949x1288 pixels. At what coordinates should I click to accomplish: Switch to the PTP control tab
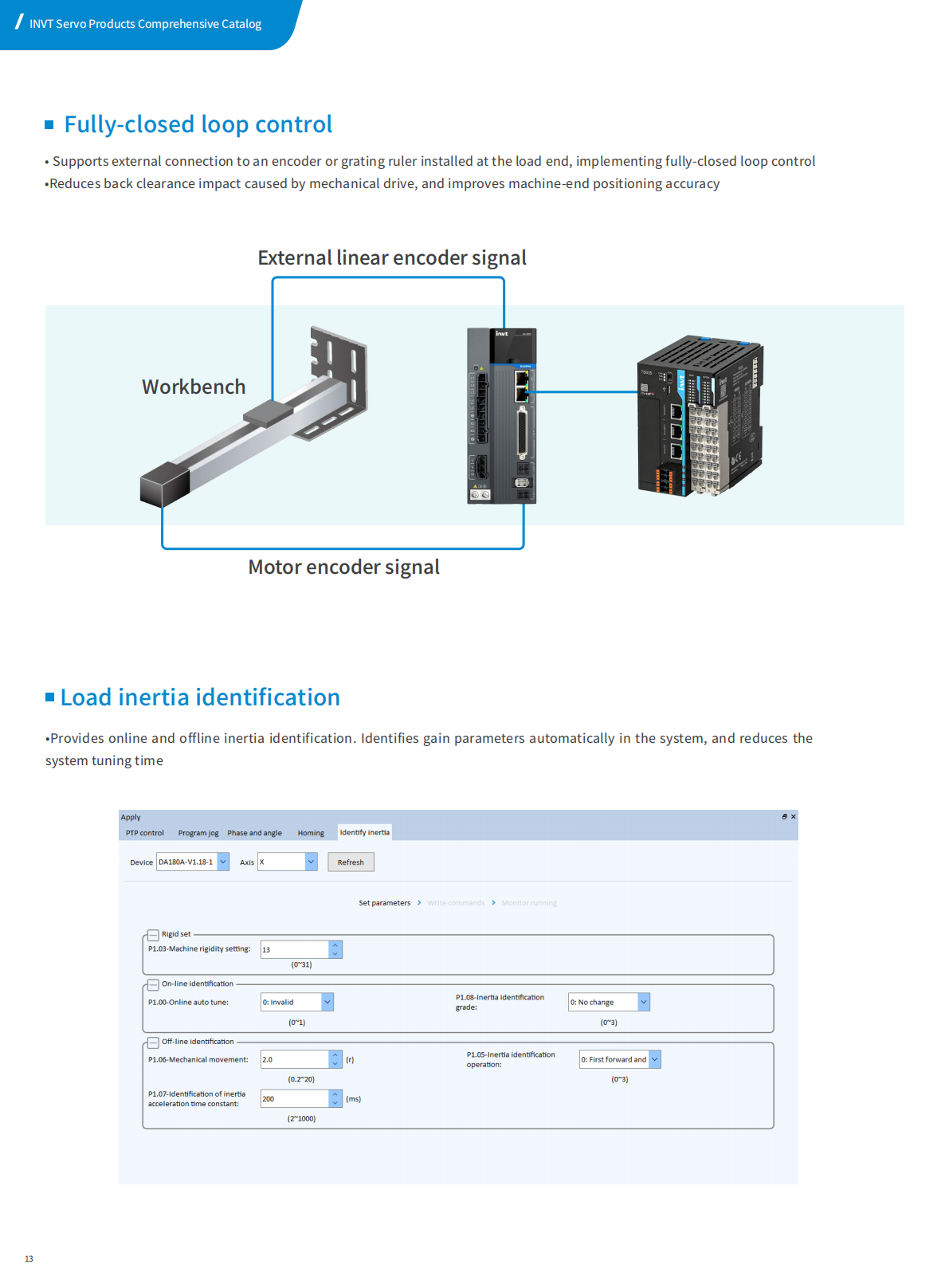144,833
